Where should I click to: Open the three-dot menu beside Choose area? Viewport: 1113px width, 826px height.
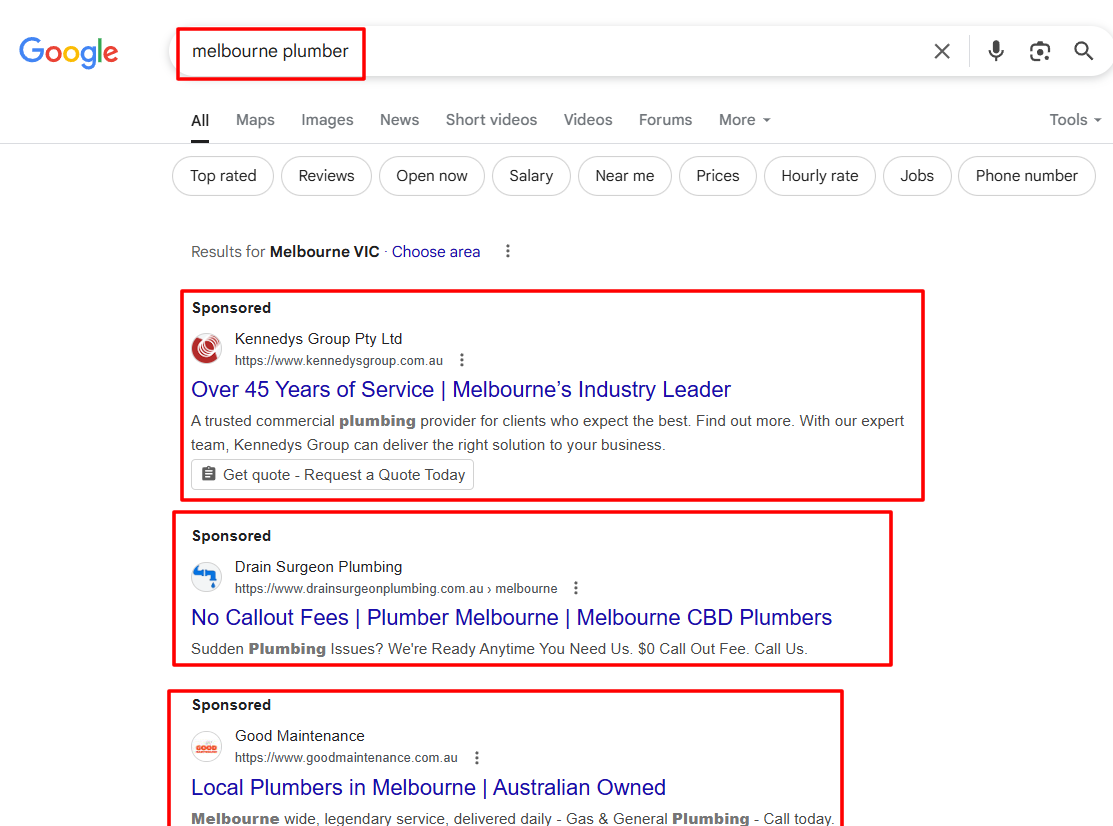508,251
